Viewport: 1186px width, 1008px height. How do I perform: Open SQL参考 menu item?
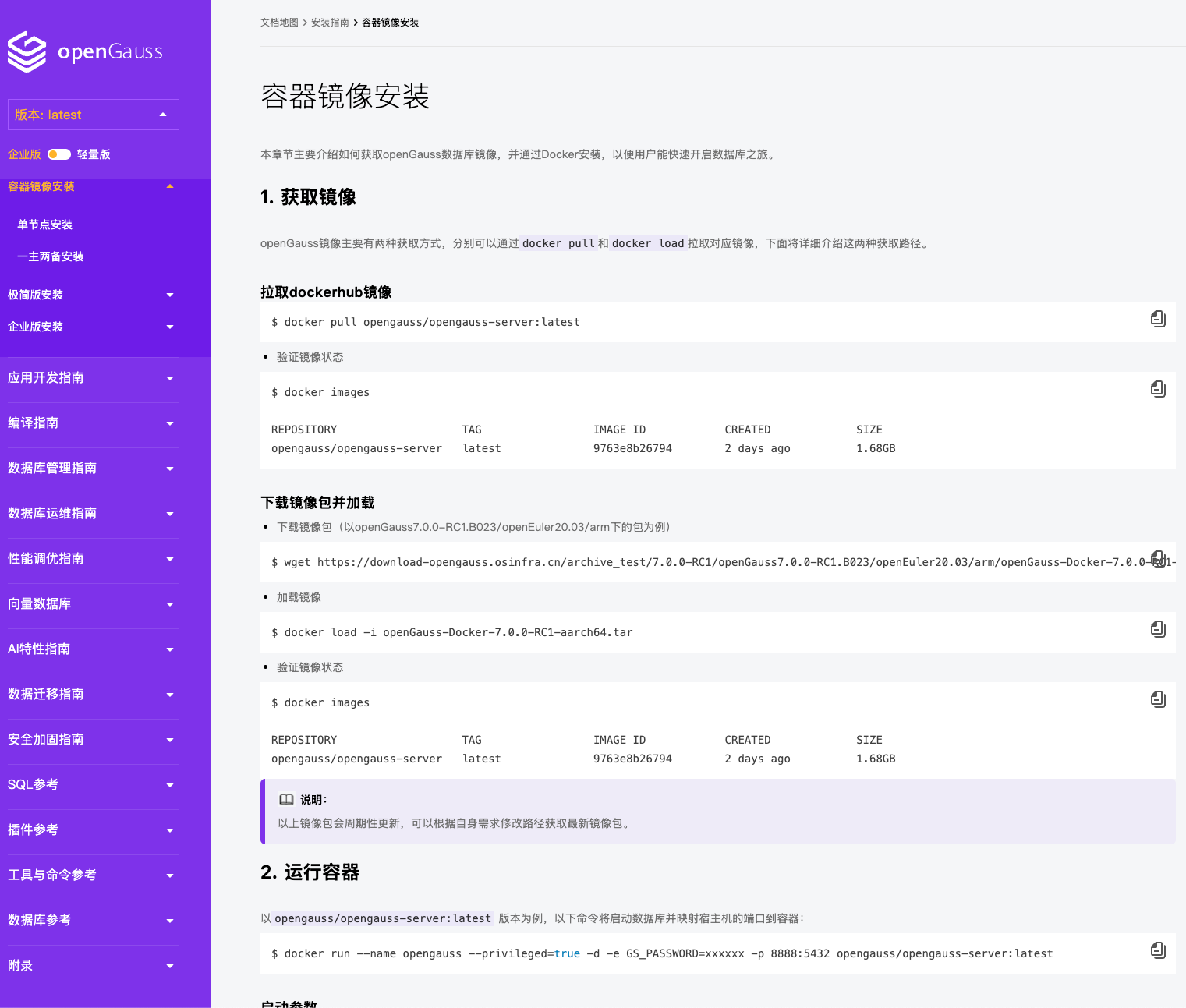33,784
